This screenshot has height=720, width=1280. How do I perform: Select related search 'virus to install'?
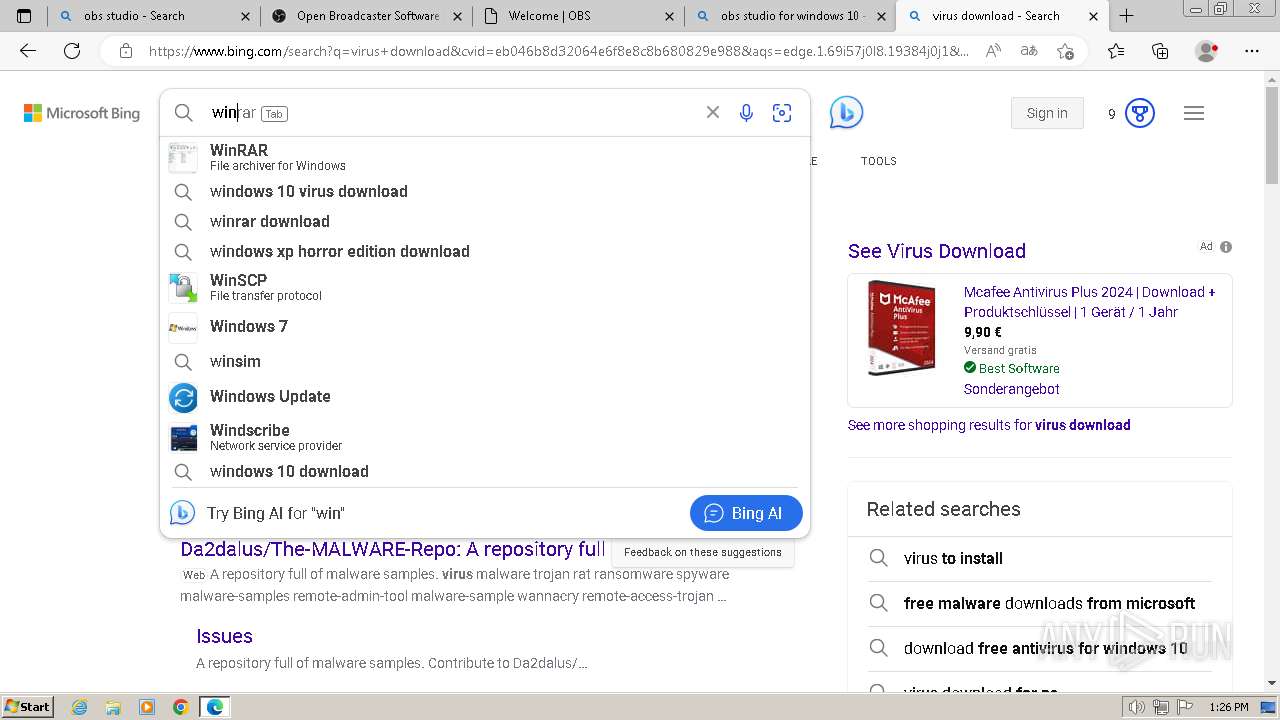[1039, 558]
